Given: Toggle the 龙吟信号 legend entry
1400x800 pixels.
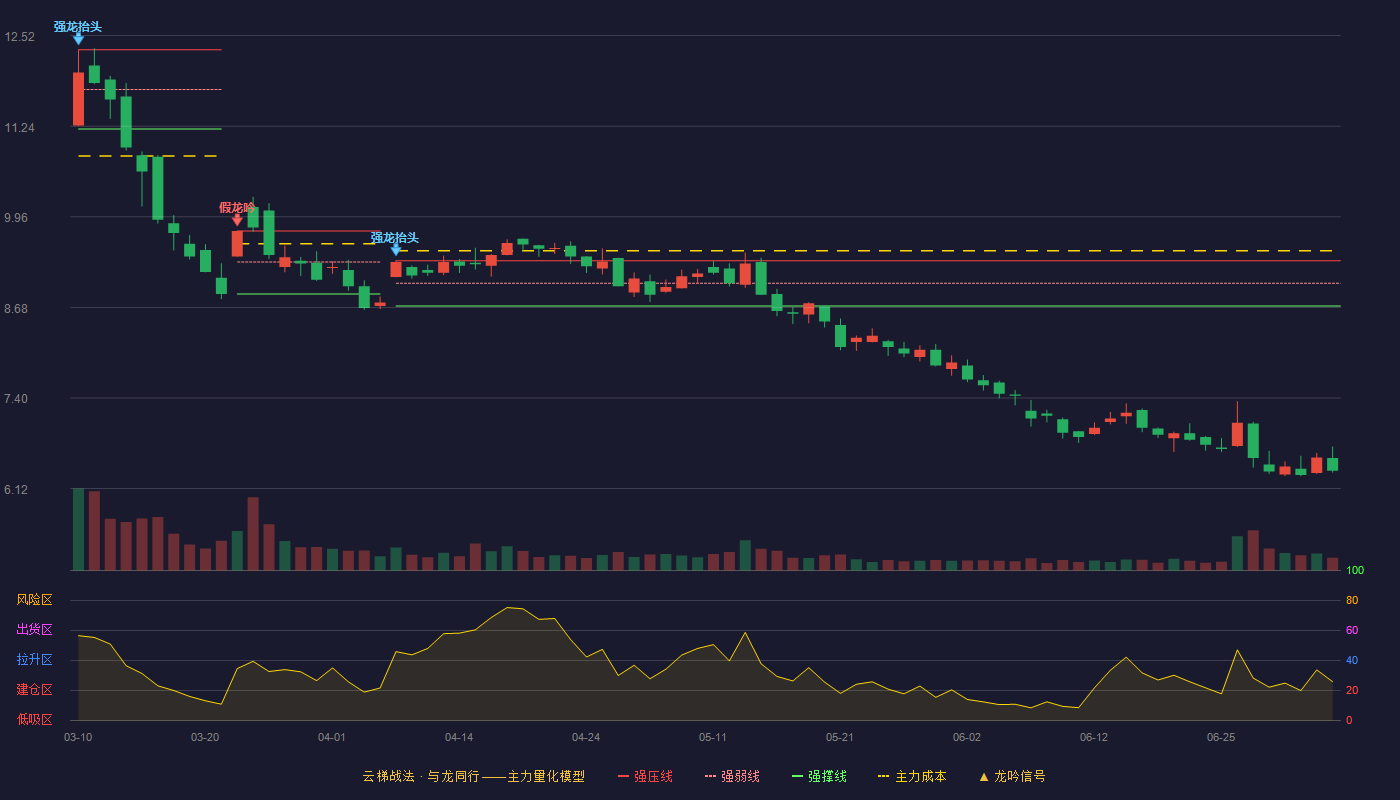Looking at the screenshot, I should pyautogui.click(x=1012, y=776).
